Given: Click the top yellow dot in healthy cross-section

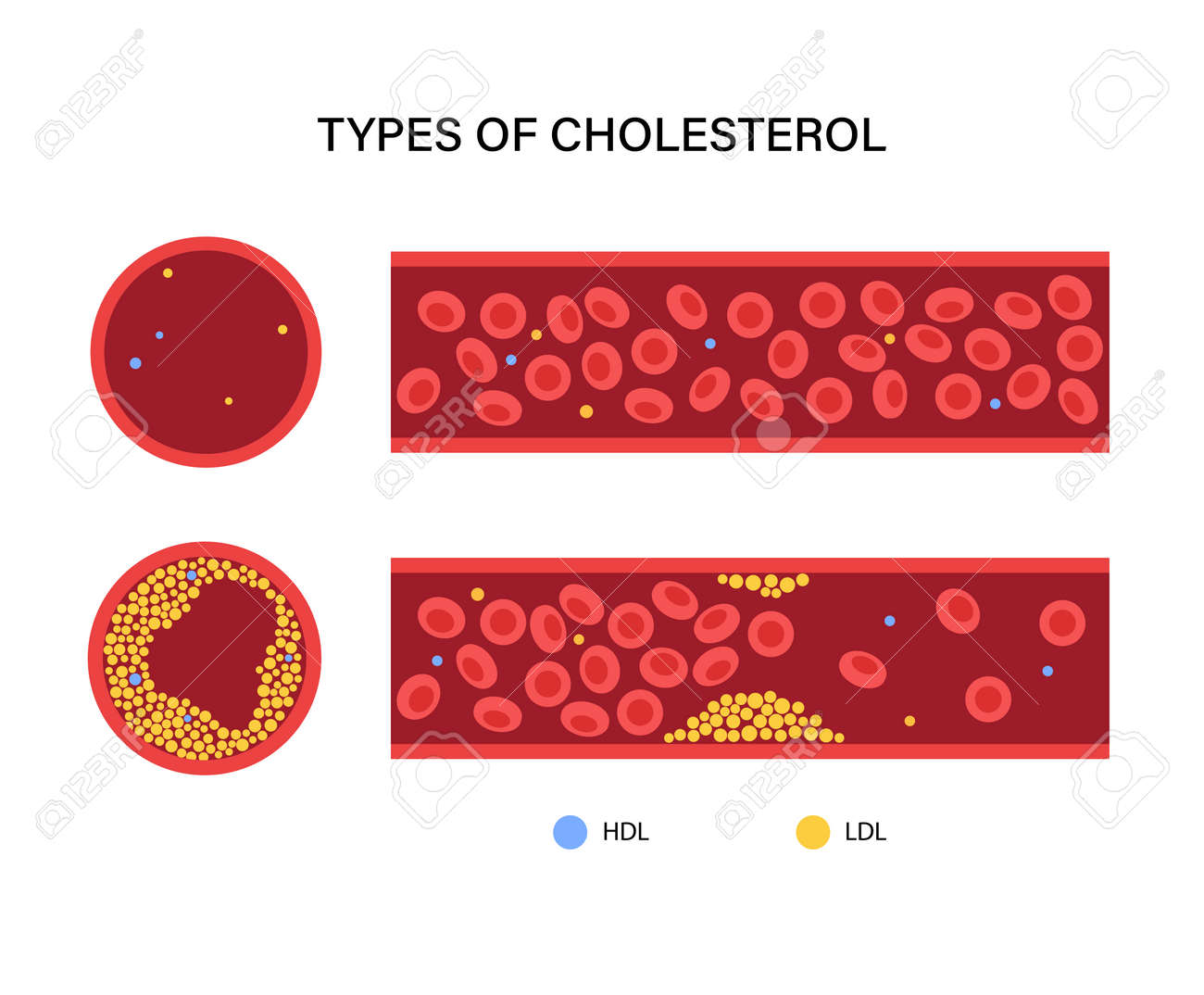Looking at the screenshot, I should click(168, 273).
